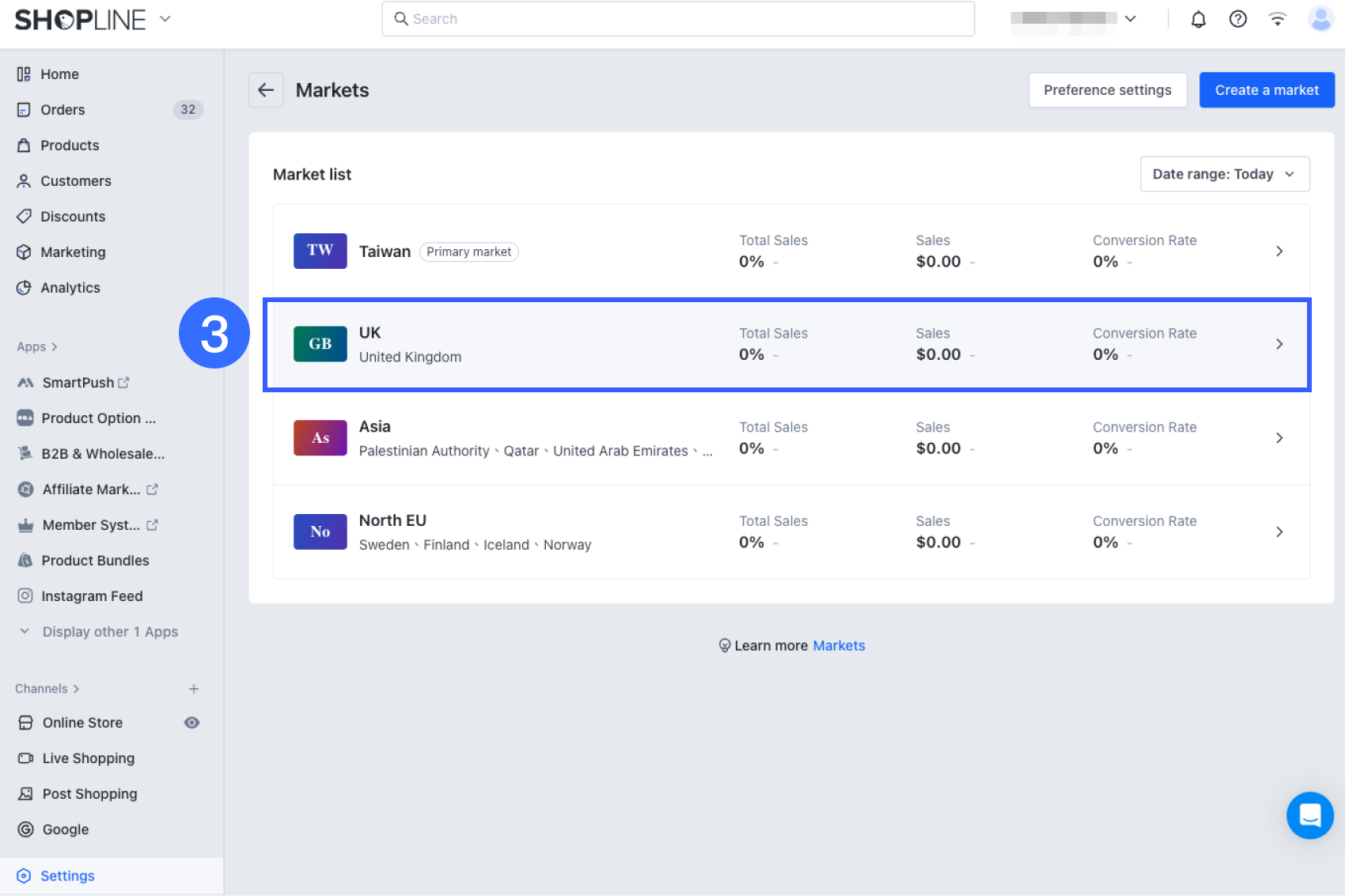
Task: Open North EU market via right chevron
Action: [x=1279, y=531]
